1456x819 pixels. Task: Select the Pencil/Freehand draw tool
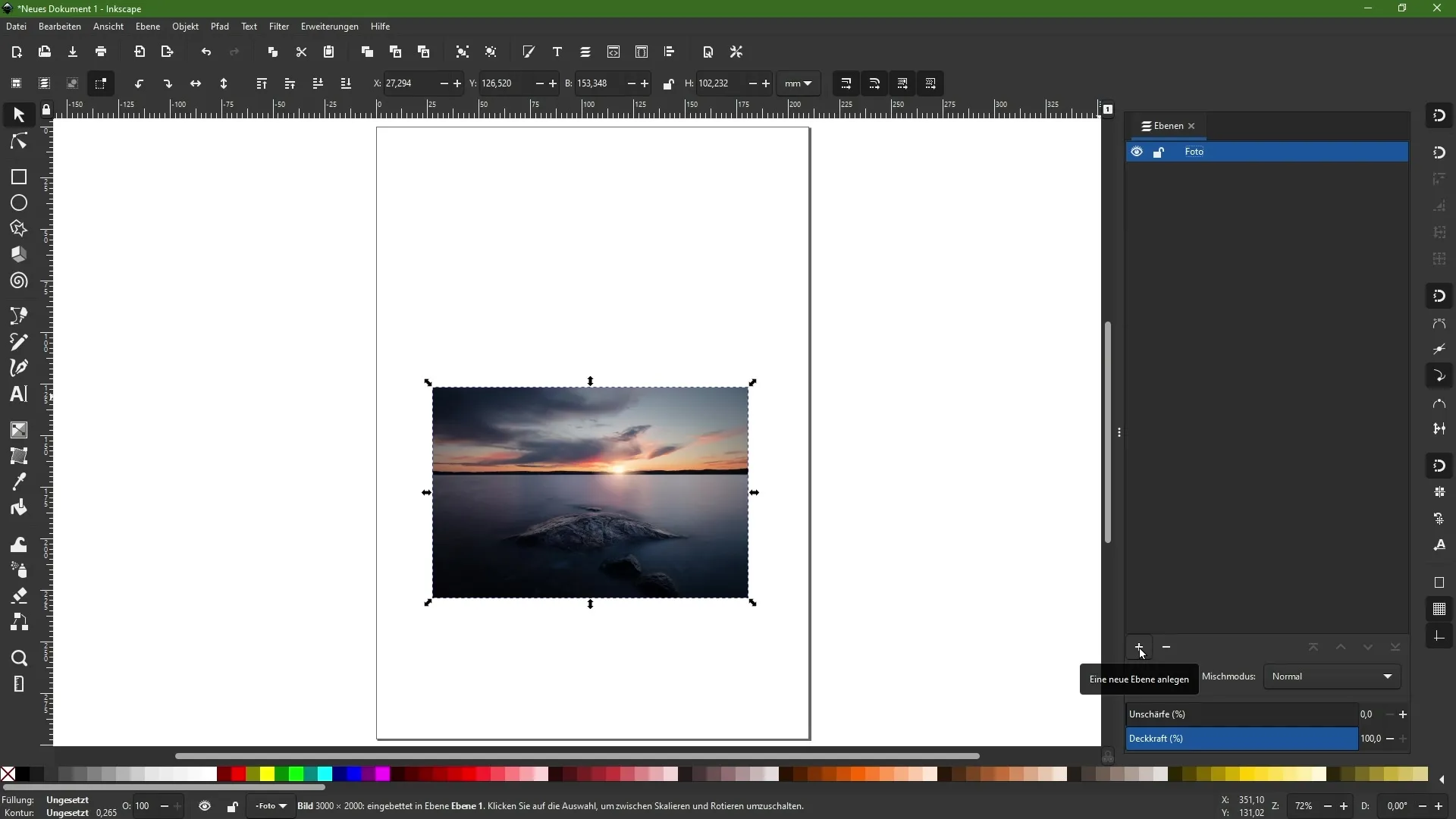[18, 342]
